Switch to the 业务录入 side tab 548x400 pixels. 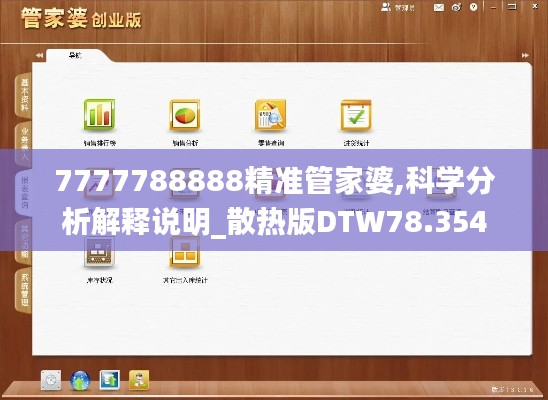(x=24, y=144)
